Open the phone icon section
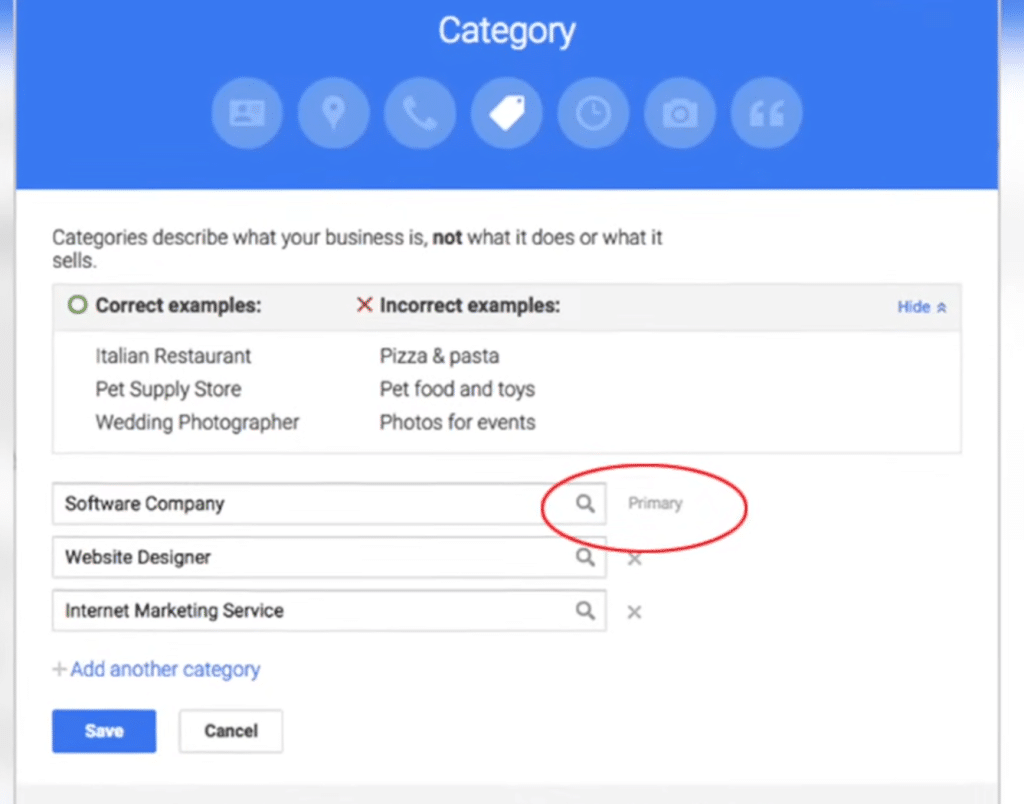 coord(420,112)
